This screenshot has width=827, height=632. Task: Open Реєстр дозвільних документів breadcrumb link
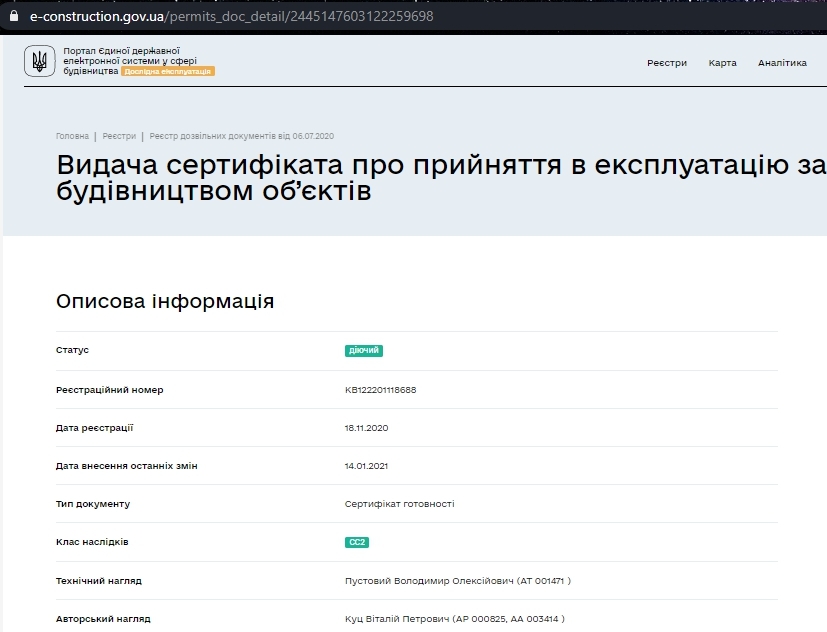point(242,136)
